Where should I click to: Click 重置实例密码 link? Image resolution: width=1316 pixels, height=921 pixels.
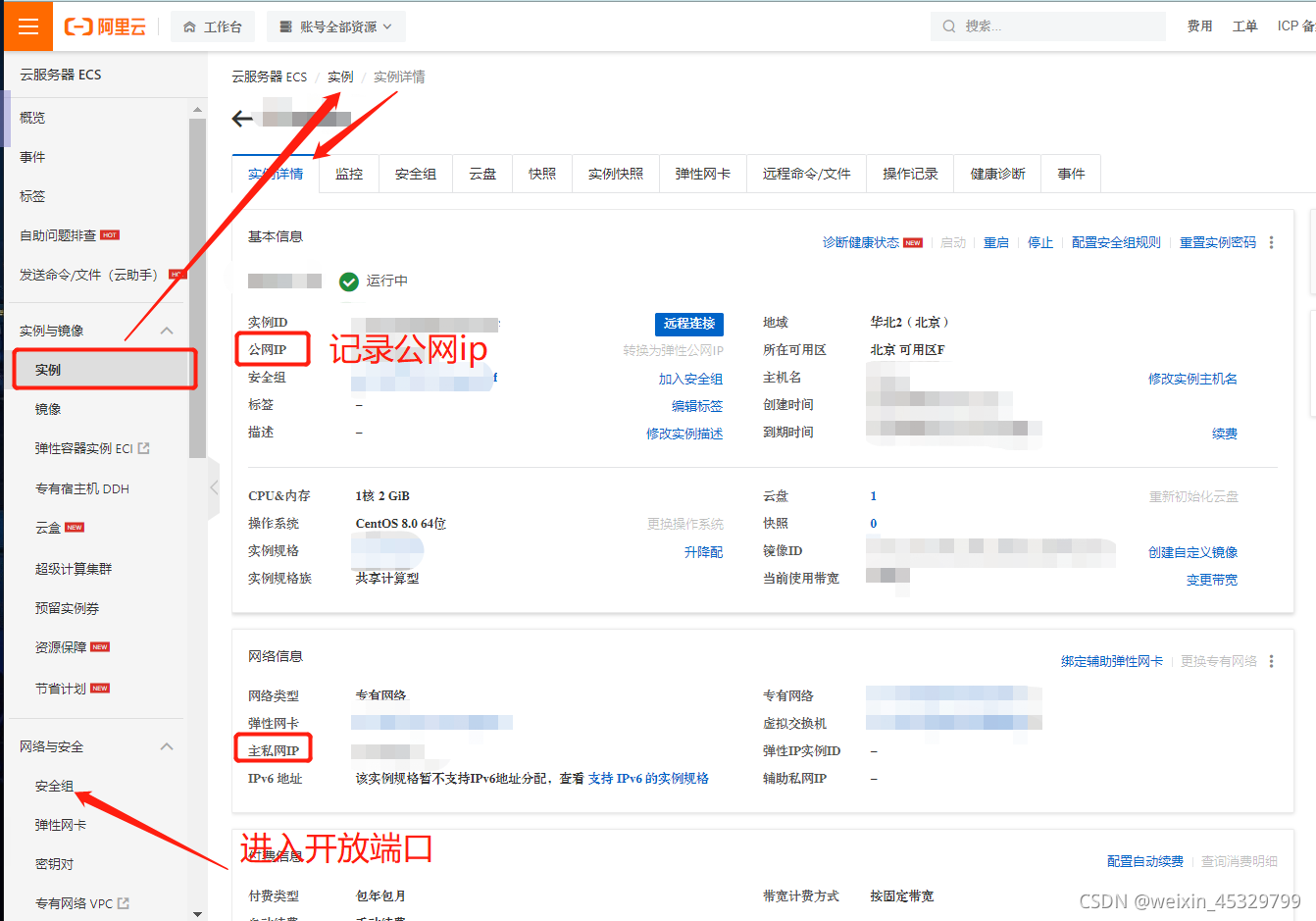1218,242
